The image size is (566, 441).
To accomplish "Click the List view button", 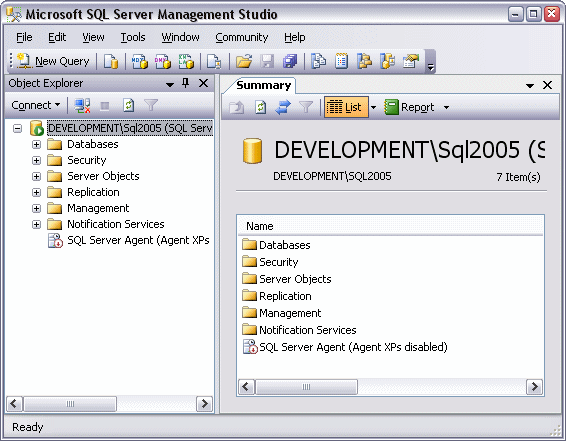I will (x=346, y=107).
